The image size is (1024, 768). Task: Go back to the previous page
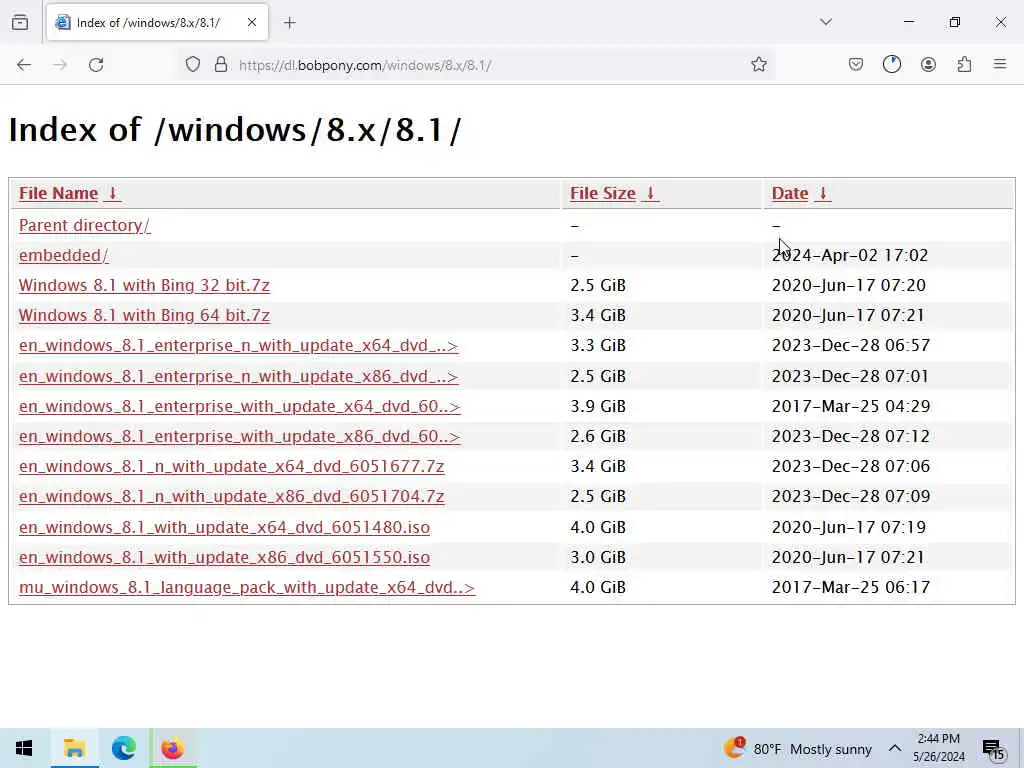click(24, 65)
